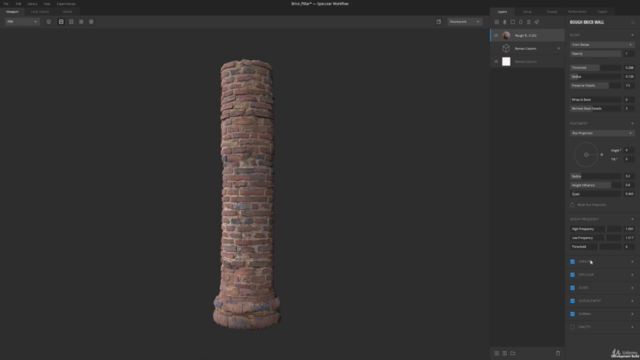Screen dimensions: 640x360
Task: Open viewport settings gear icon
Action: point(91,22)
